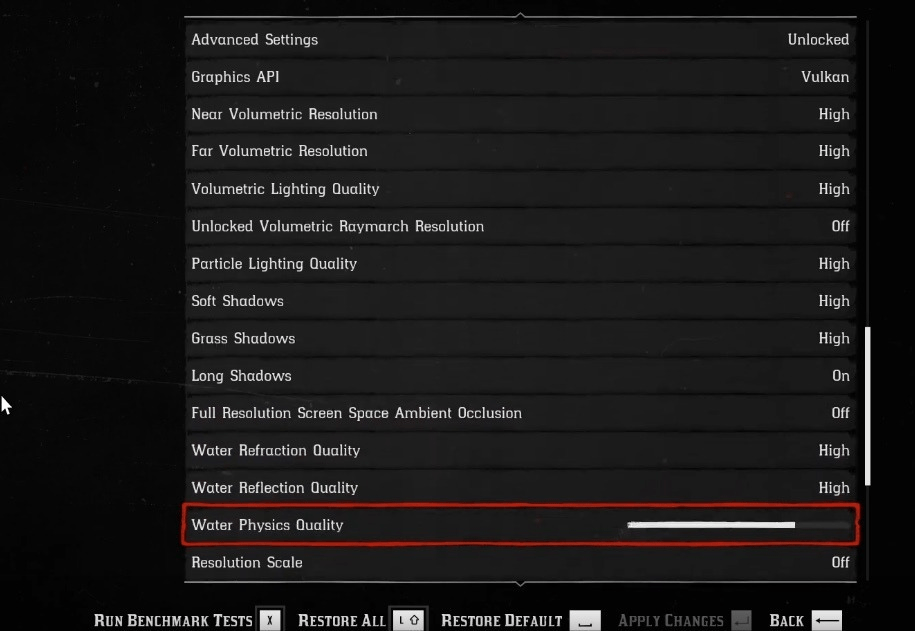Change Graphics API Vulkan option
Image resolution: width=915 pixels, height=631 pixels.
(825, 77)
